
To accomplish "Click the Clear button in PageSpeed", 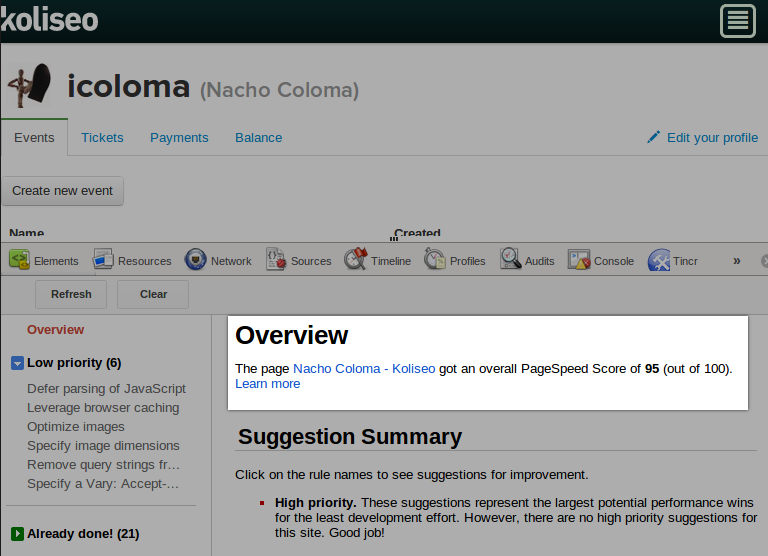I will tap(153, 294).
